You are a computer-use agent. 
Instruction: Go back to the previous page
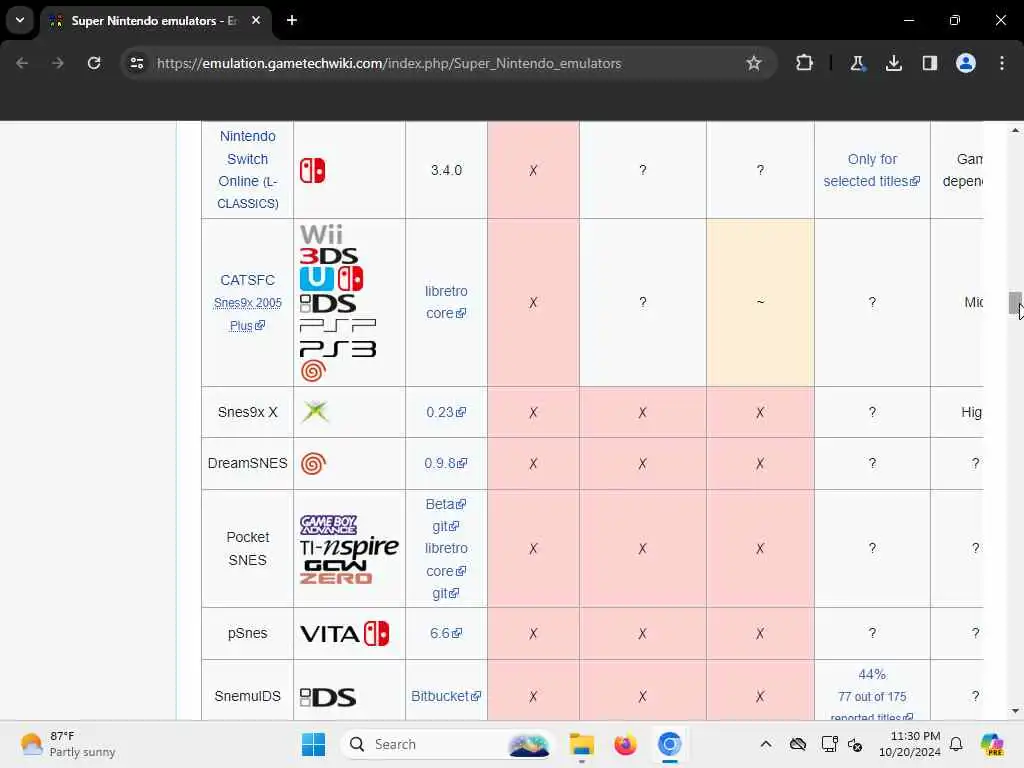22,63
